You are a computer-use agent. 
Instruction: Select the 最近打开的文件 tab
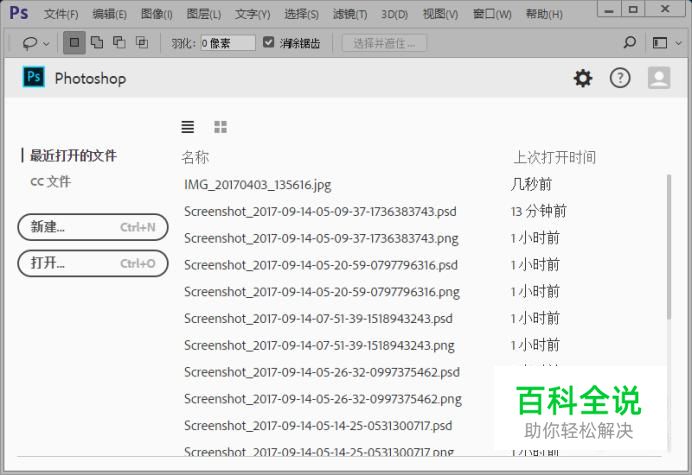coord(73,155)
